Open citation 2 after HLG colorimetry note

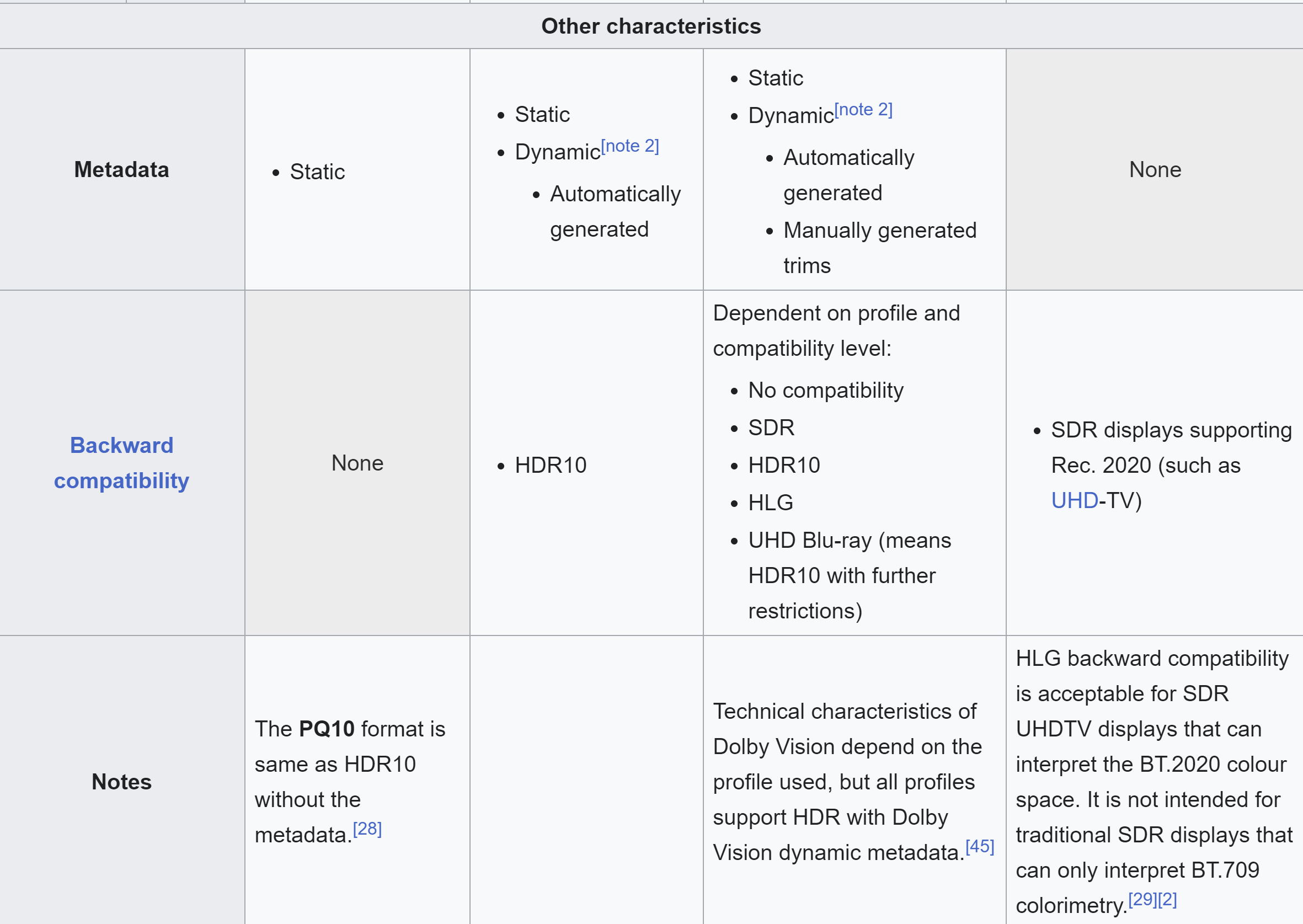pyautogui.click(x=1167, y=900)
